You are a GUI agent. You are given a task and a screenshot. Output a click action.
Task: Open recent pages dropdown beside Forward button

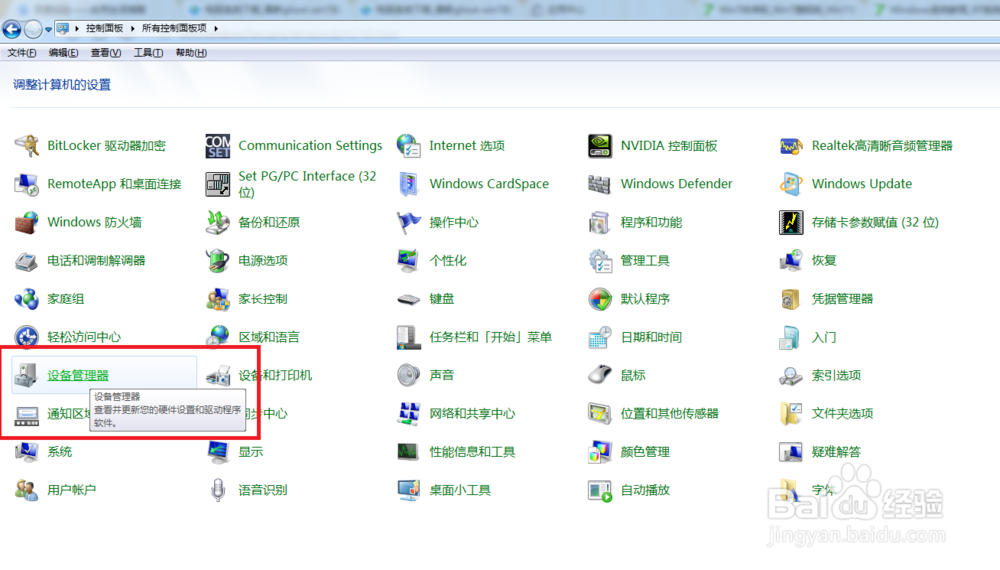[x=48, y=29]
